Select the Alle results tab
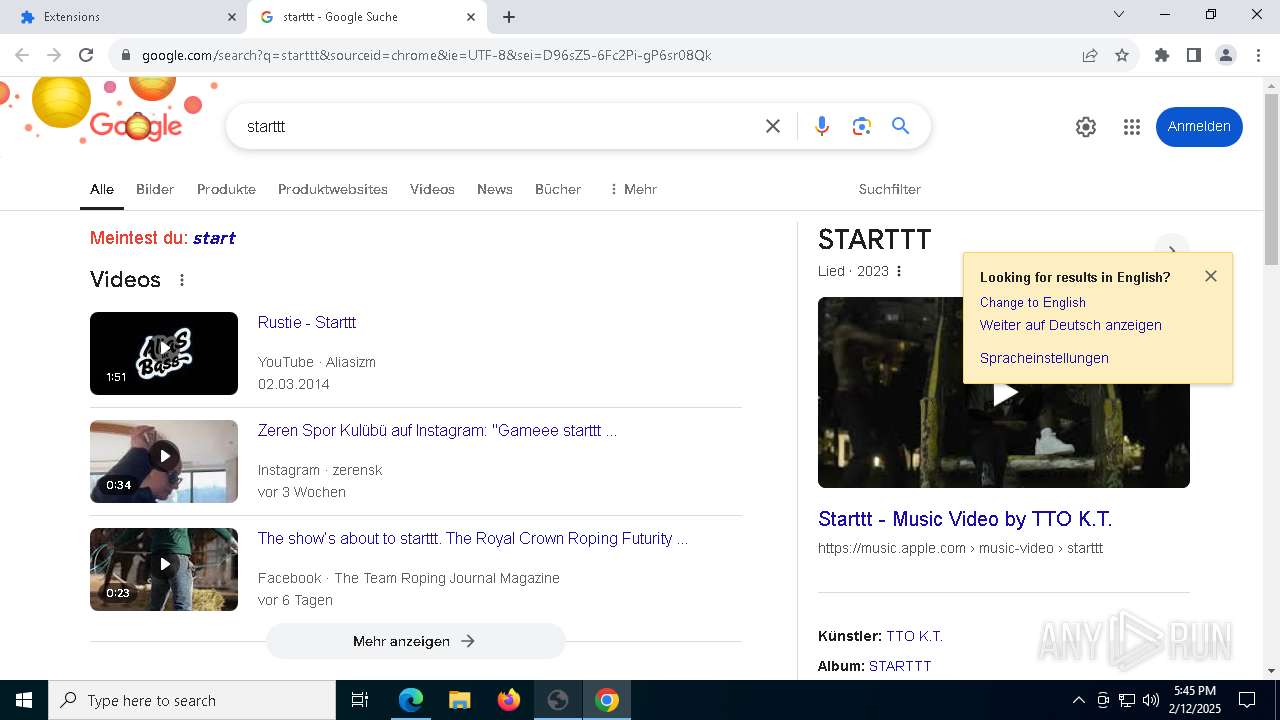1280x720 pixels. tap(102, 189)
